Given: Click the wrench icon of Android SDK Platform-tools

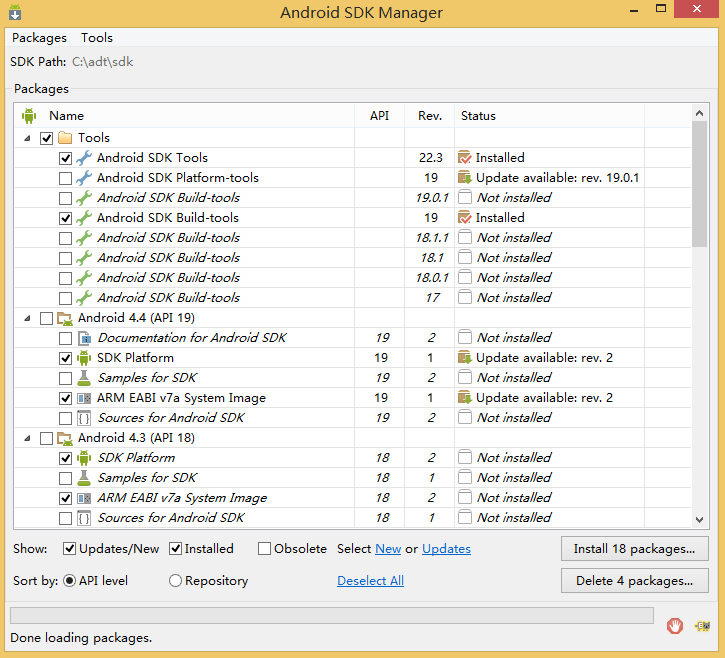Looking at the screenshot, I should coord(84,178).
